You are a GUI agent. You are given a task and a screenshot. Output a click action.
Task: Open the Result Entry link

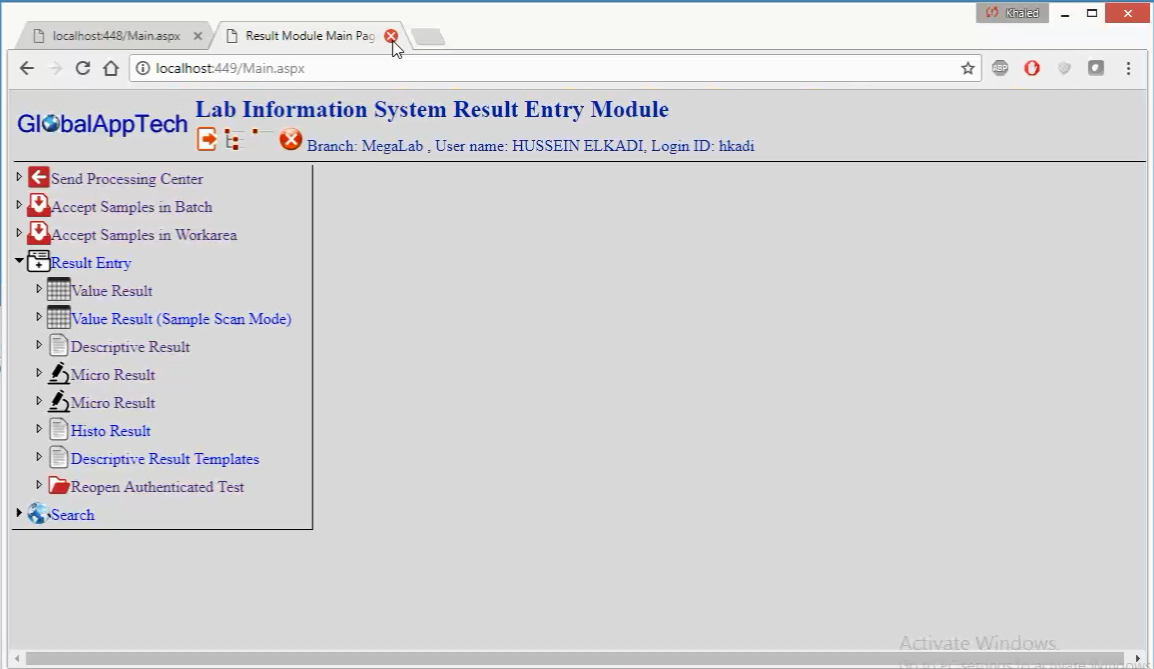tap(91, 263)
